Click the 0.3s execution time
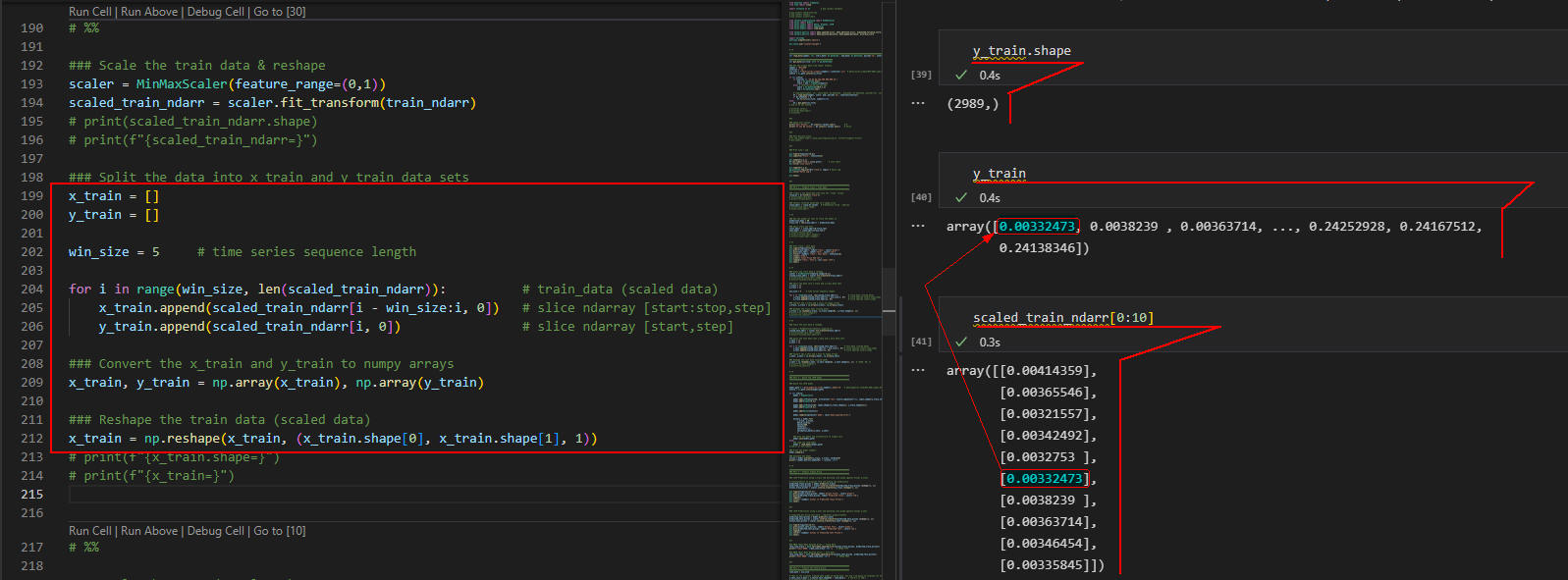 point(990,342)
